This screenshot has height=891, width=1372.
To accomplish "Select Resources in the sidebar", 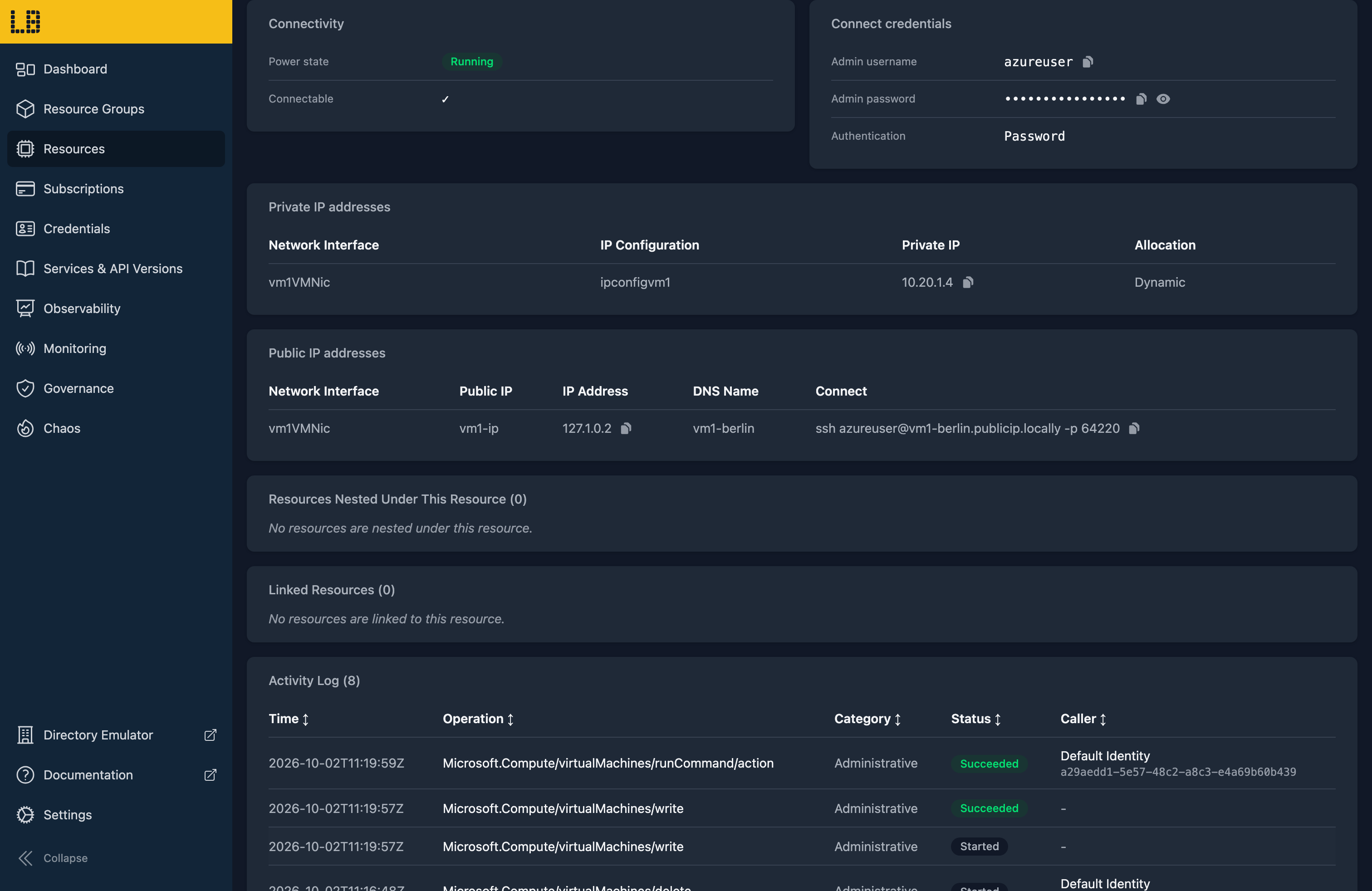I will point(116,149).
